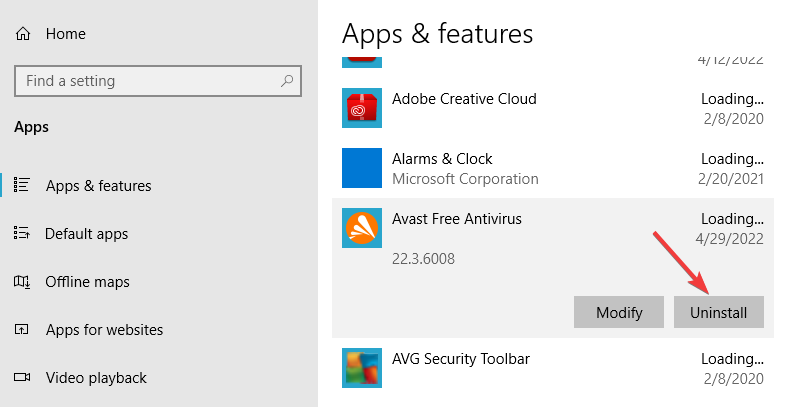The height and width of the screenshot is (407, 793).
Task: Focus the Find a setting search box
Action: pyautogui.click(x=158, y=81)
